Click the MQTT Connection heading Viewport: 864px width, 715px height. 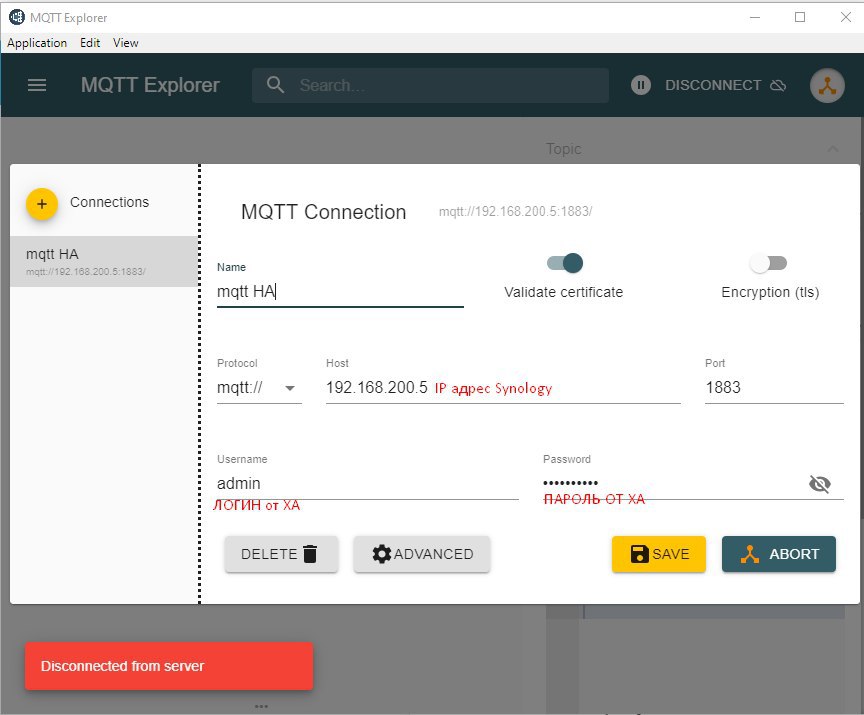(323, 212)
